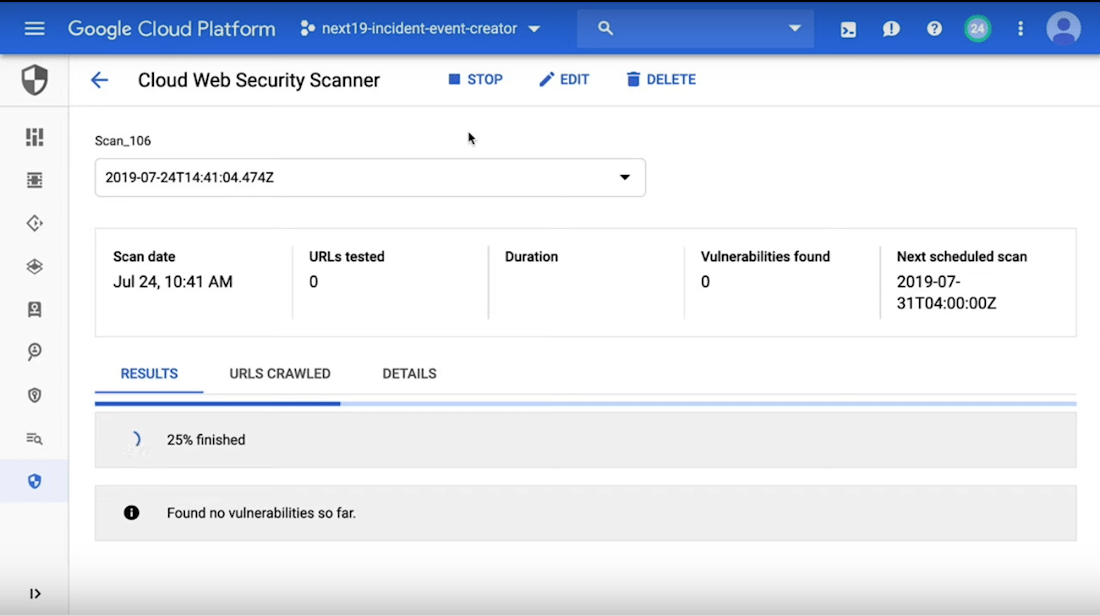Switch to the URLs Crawled tab

point(280,374)
